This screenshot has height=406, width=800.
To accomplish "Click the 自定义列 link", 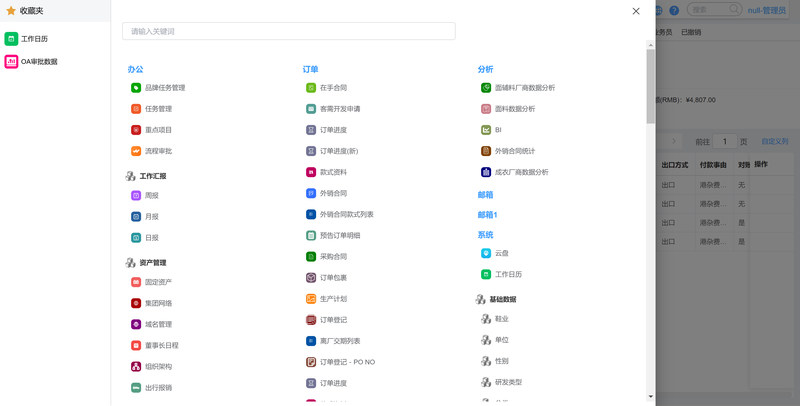I will pos(774,141).
